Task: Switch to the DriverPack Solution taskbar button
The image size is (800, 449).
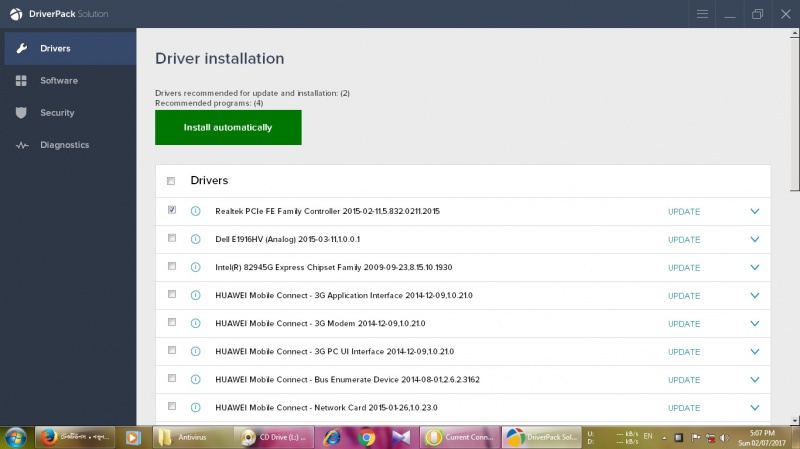Action: [x=542, y=437]
